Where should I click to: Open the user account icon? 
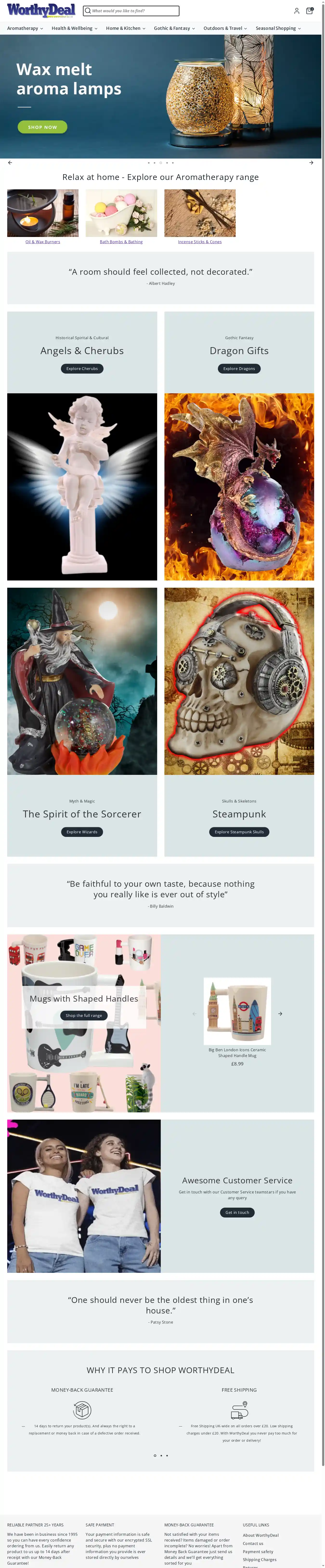(x=296, y=11)
